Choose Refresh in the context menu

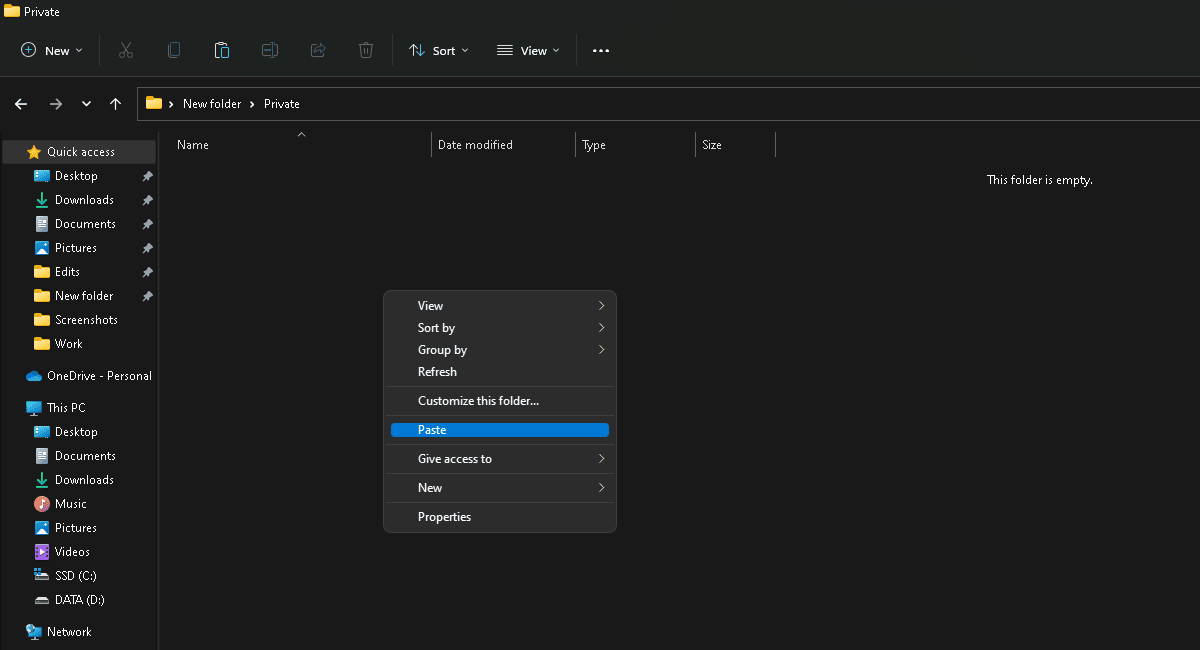tap(437, 372)
